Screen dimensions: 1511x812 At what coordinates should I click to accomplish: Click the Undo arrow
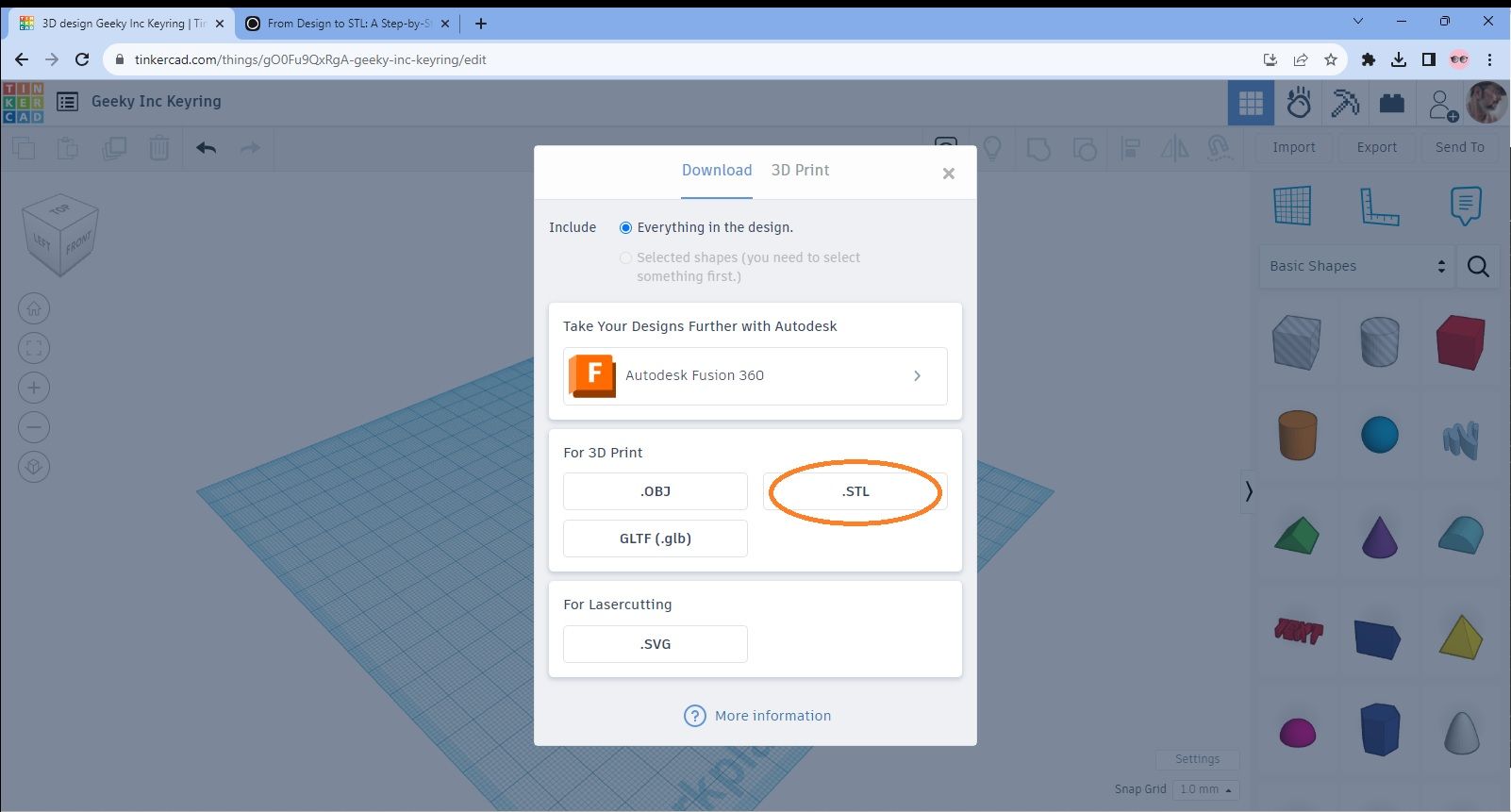207,148
